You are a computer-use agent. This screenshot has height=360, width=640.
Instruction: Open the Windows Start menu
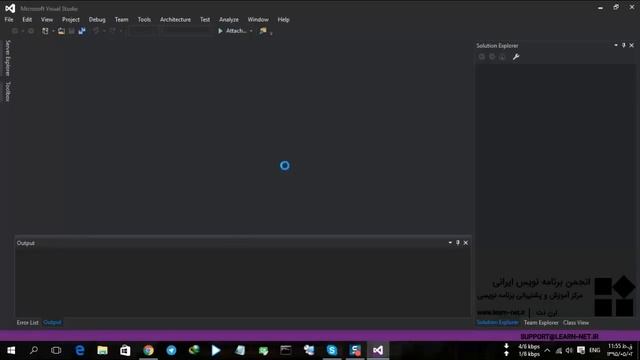pyautogui.click(x=11, y=350)
